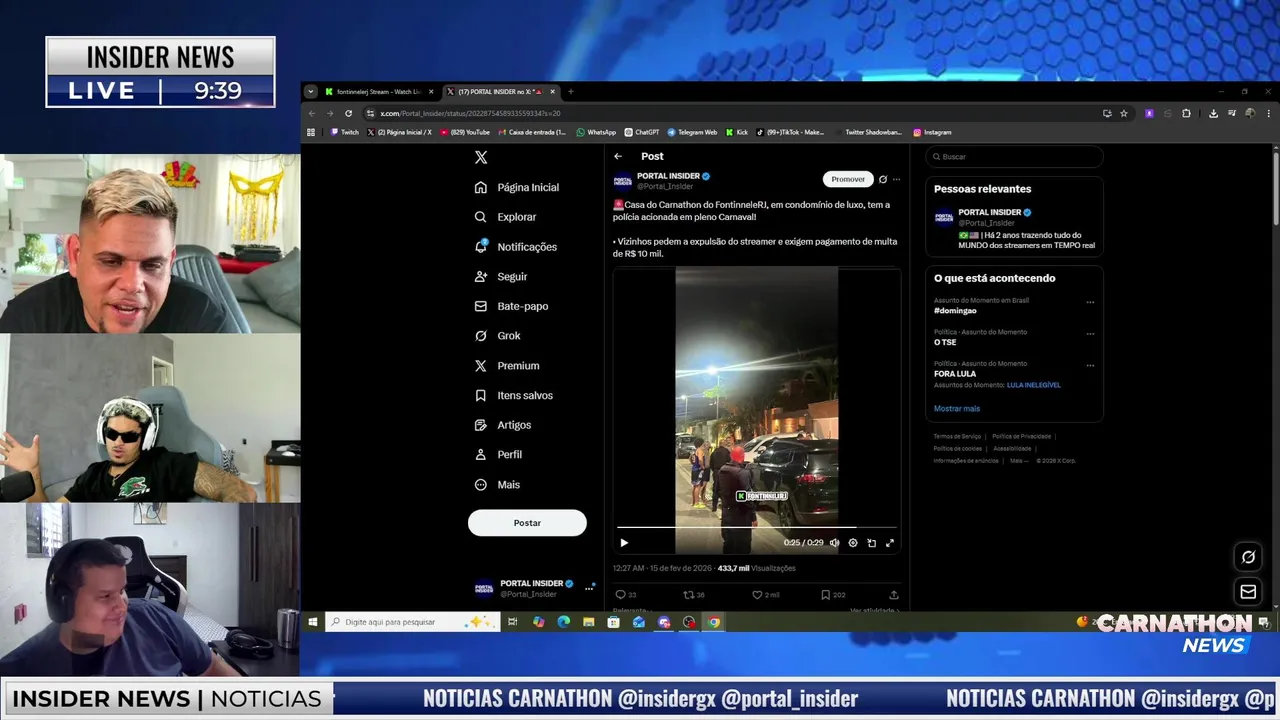Open account menu dots beside PORTAL INSIDER
The width and height of the screenshot is (1280, 720).
click(x=589, y=588)
